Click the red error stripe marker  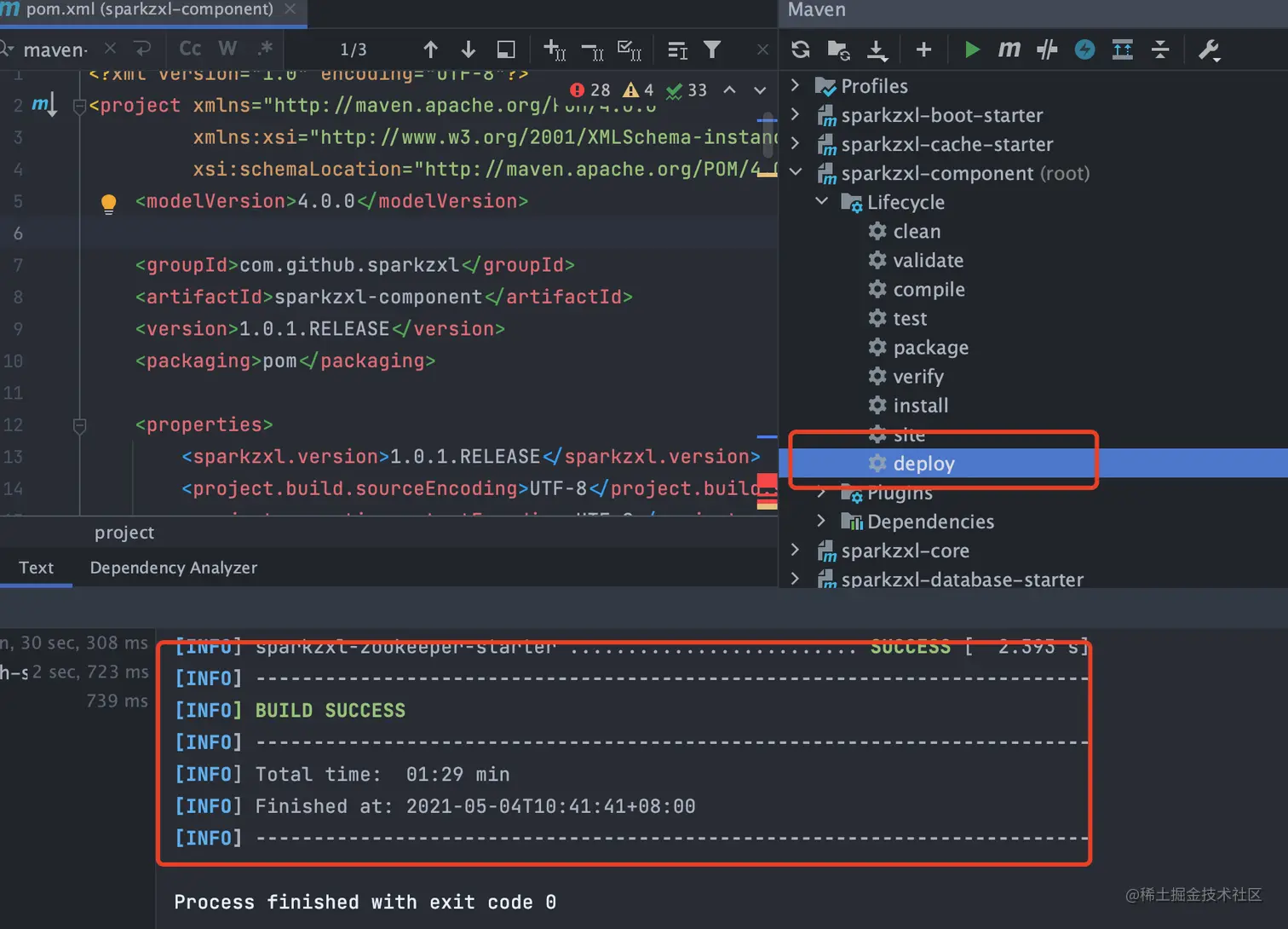(x=767, y=481)
